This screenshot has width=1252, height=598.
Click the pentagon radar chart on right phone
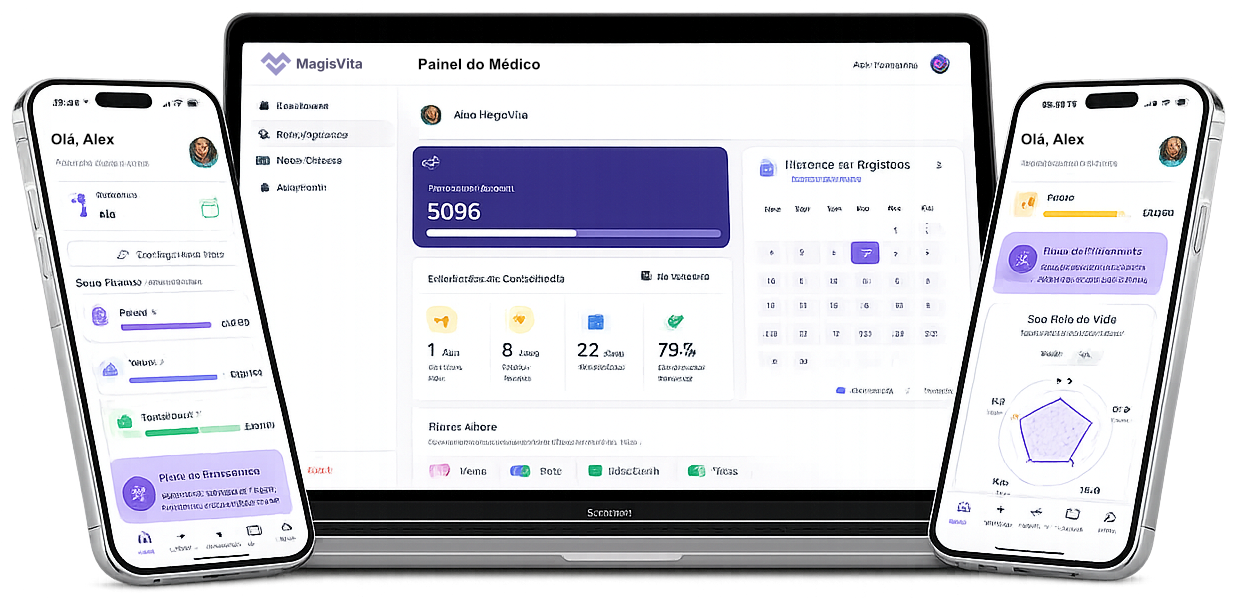pos(1057,431)
